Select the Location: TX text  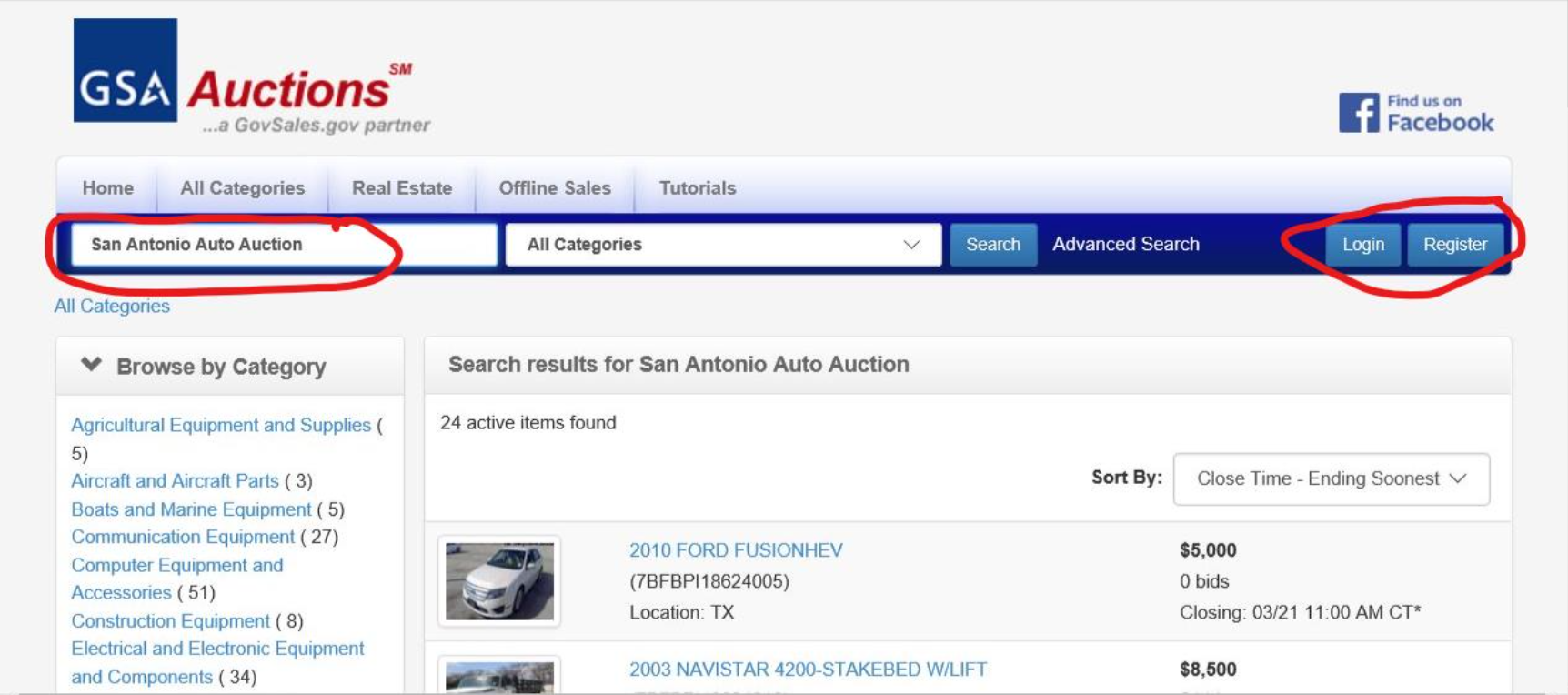(682, 612)
